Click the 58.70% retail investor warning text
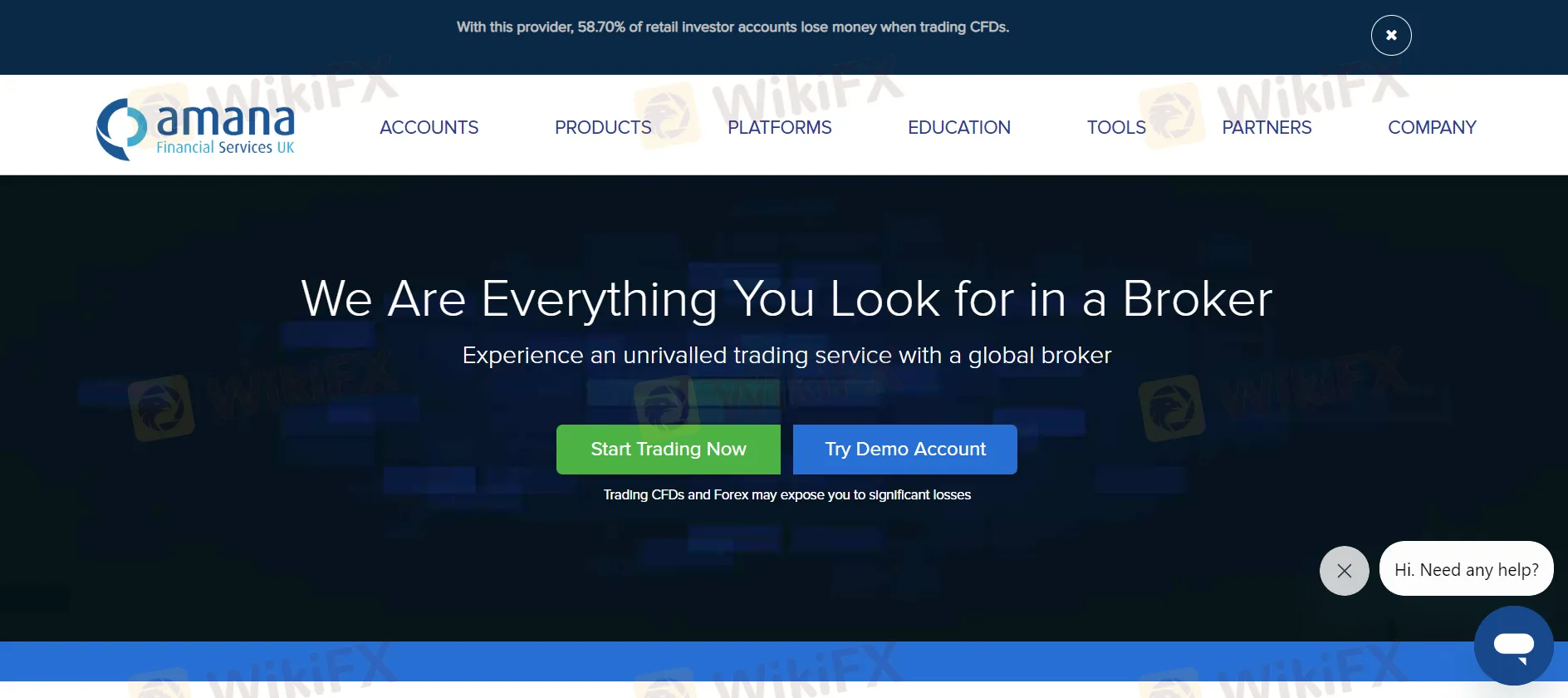Viewport: 1568px width, 698px height. [x=733, y=27]
